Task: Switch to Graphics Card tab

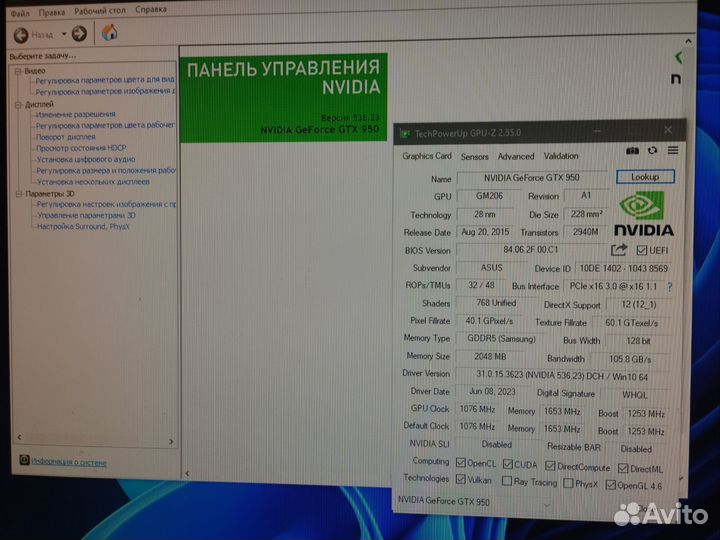Action: point(427,156)
